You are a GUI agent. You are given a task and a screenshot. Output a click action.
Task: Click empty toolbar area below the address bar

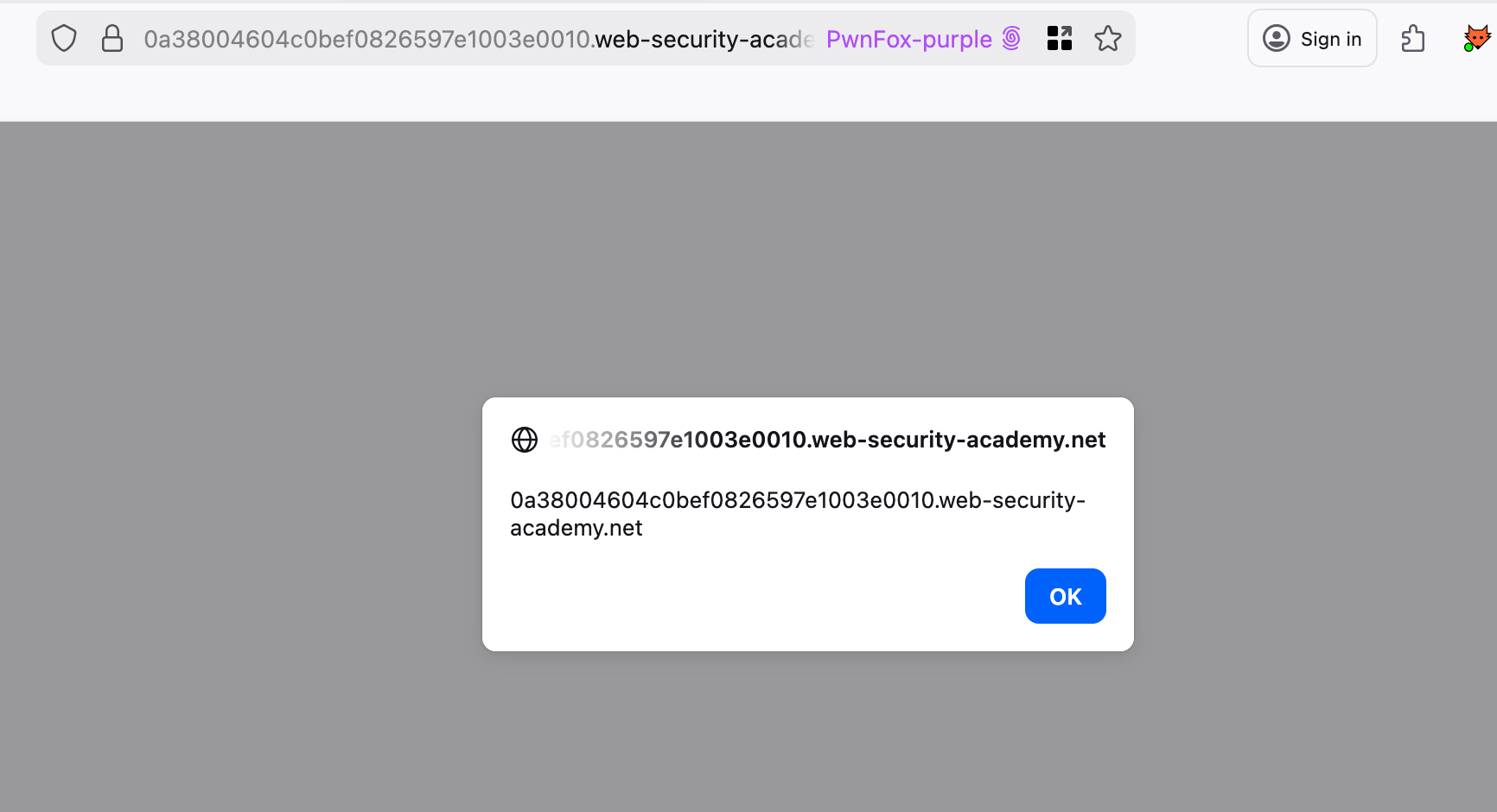point(605,95)
